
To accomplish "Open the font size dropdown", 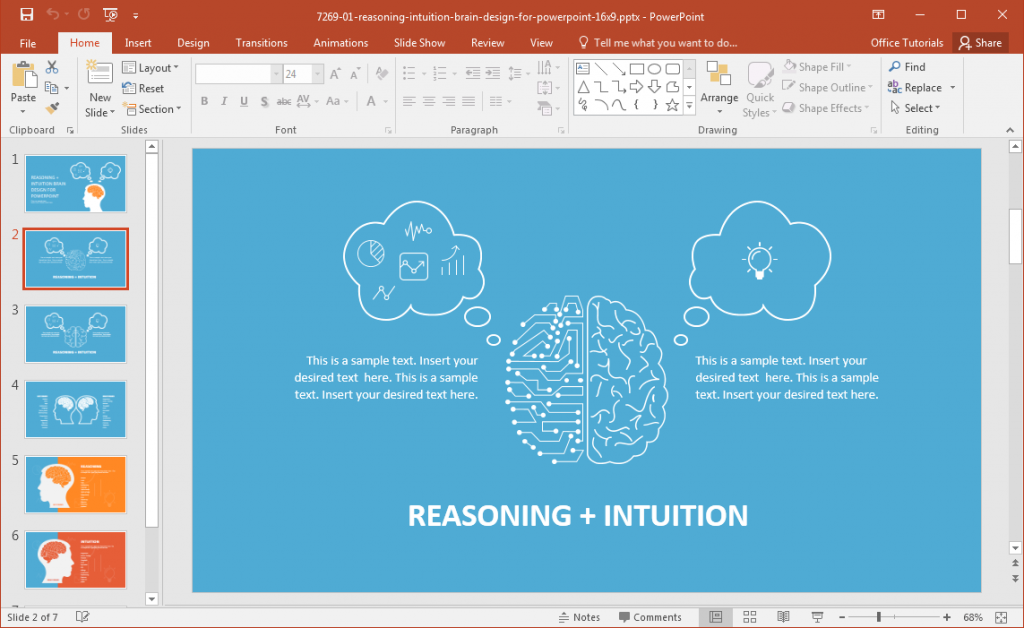I will (317, 73).
